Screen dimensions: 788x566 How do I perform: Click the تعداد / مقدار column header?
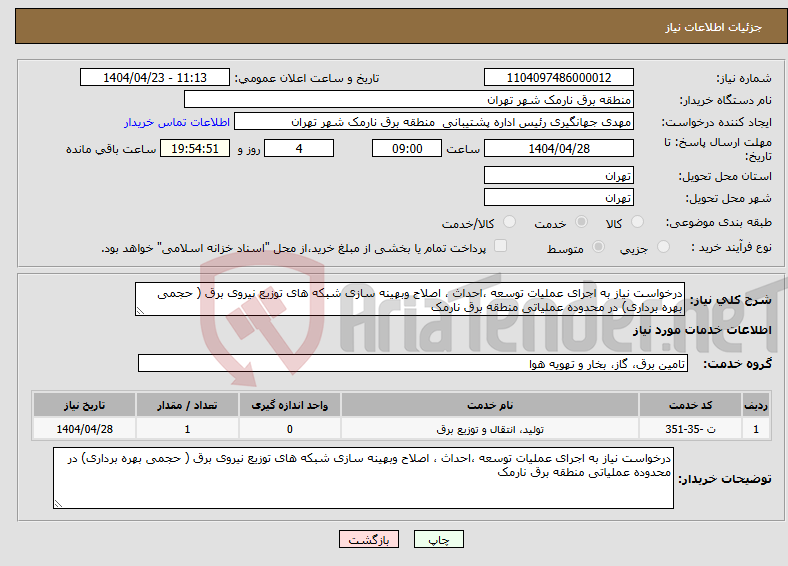(x=187, y=405)
